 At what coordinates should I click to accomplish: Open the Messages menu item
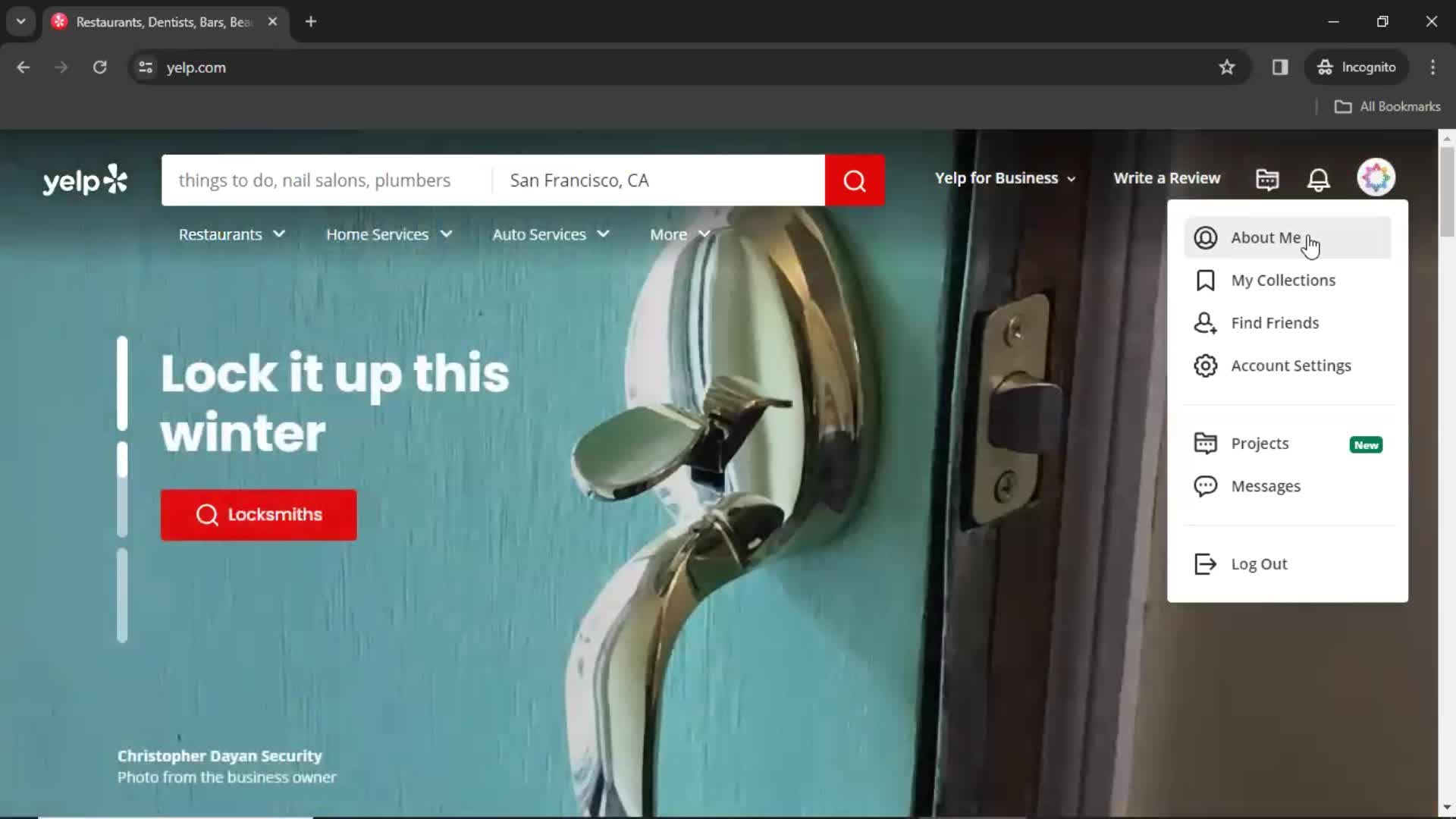point(1266,486)
